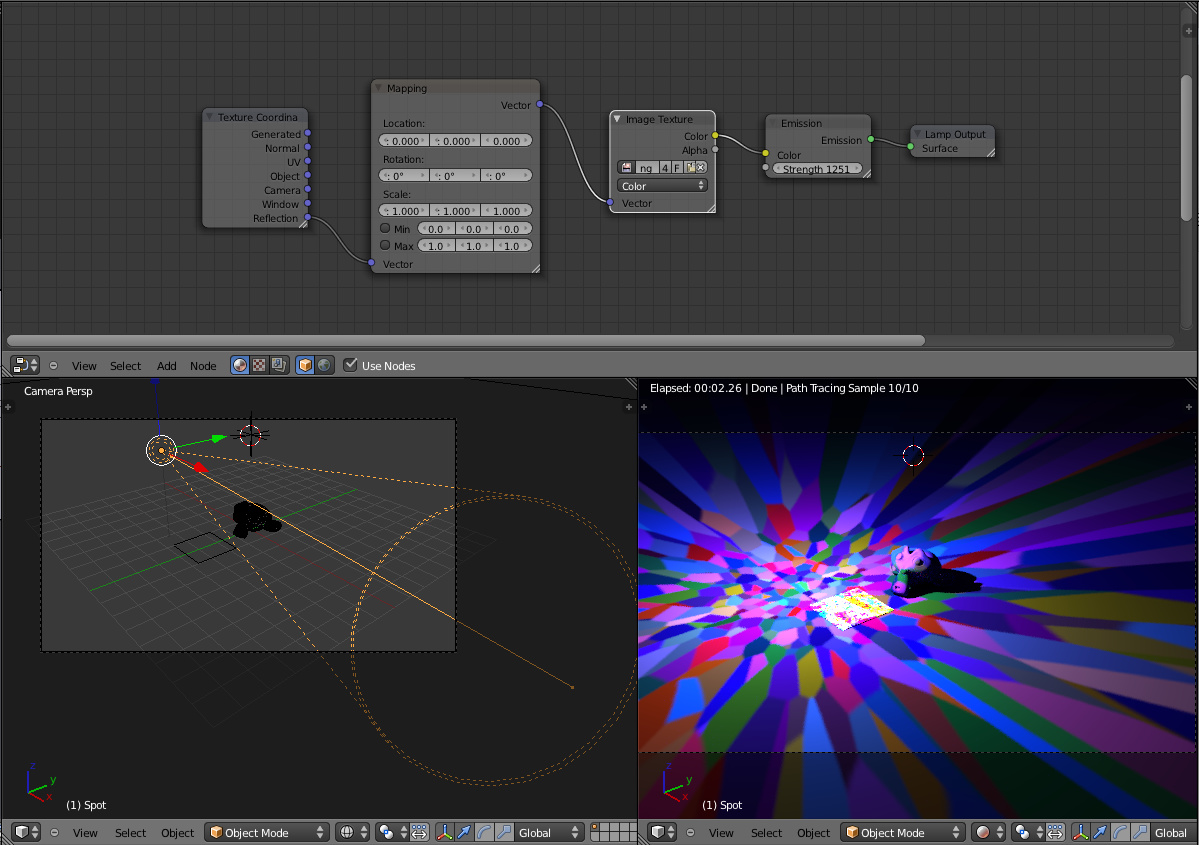This screenshot has width=1199, height=845.
Task: Open left viewport shading wireframe selector
Action: coord(353,833)
